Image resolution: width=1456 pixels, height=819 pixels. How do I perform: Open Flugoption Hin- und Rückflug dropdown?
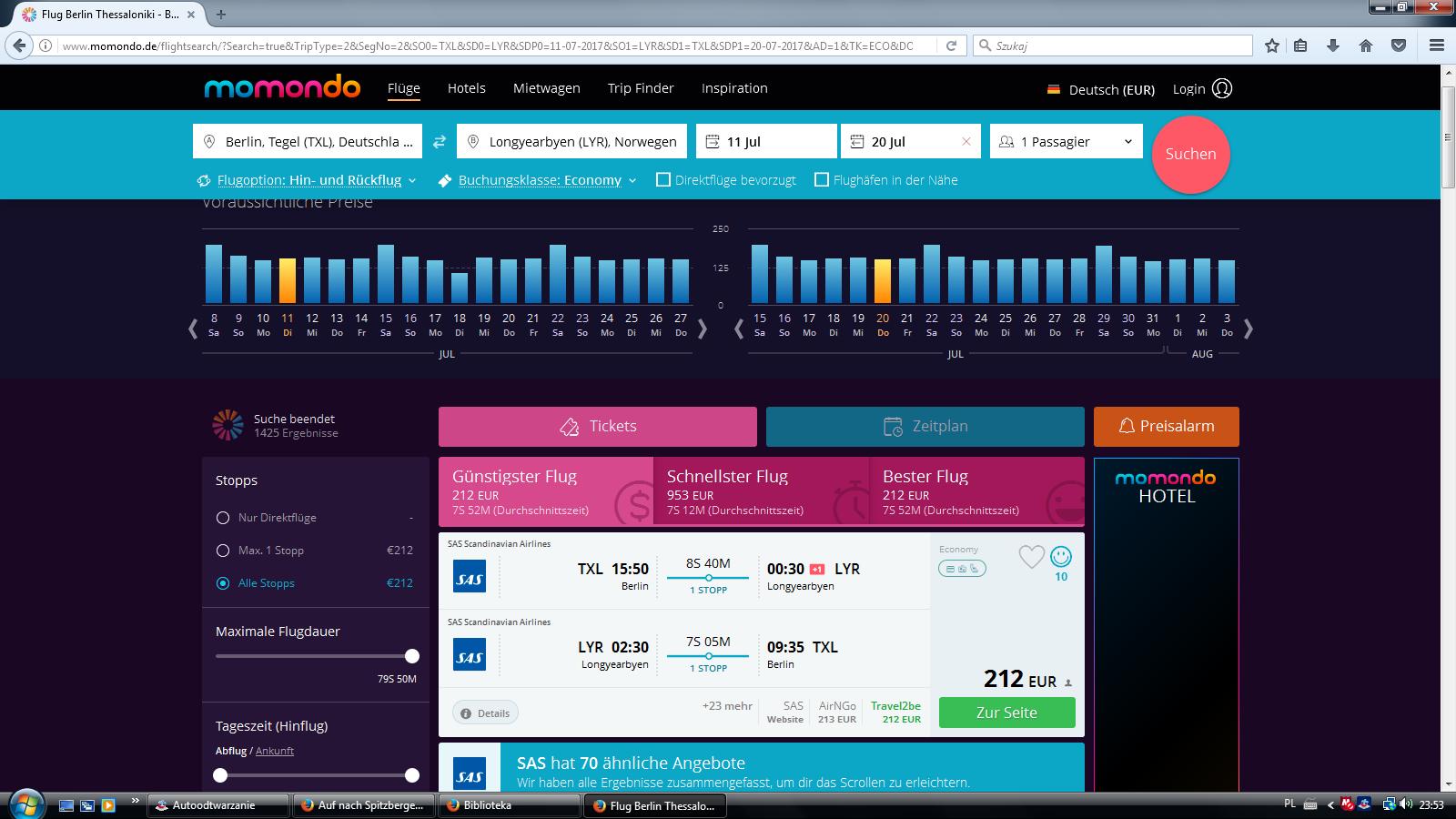pos(307,180)
